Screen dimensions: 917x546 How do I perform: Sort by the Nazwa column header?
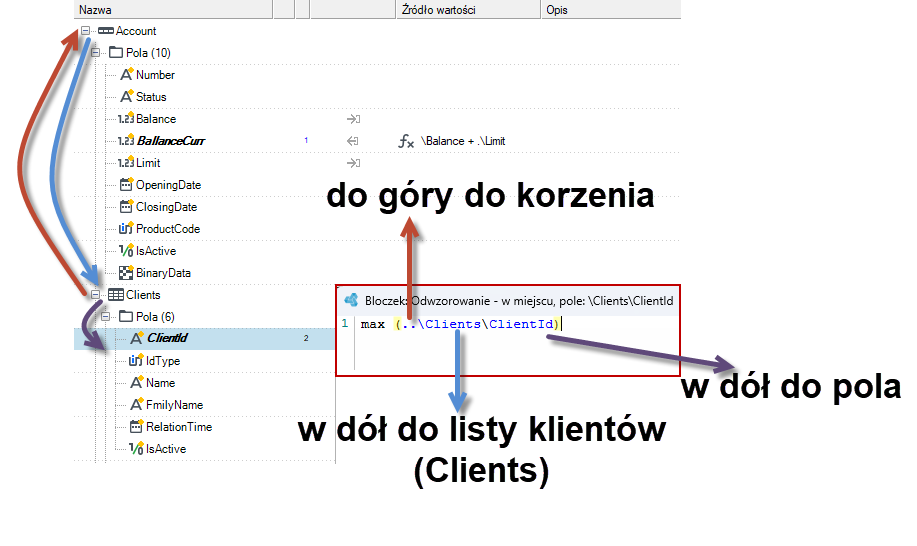pos(174,9)
